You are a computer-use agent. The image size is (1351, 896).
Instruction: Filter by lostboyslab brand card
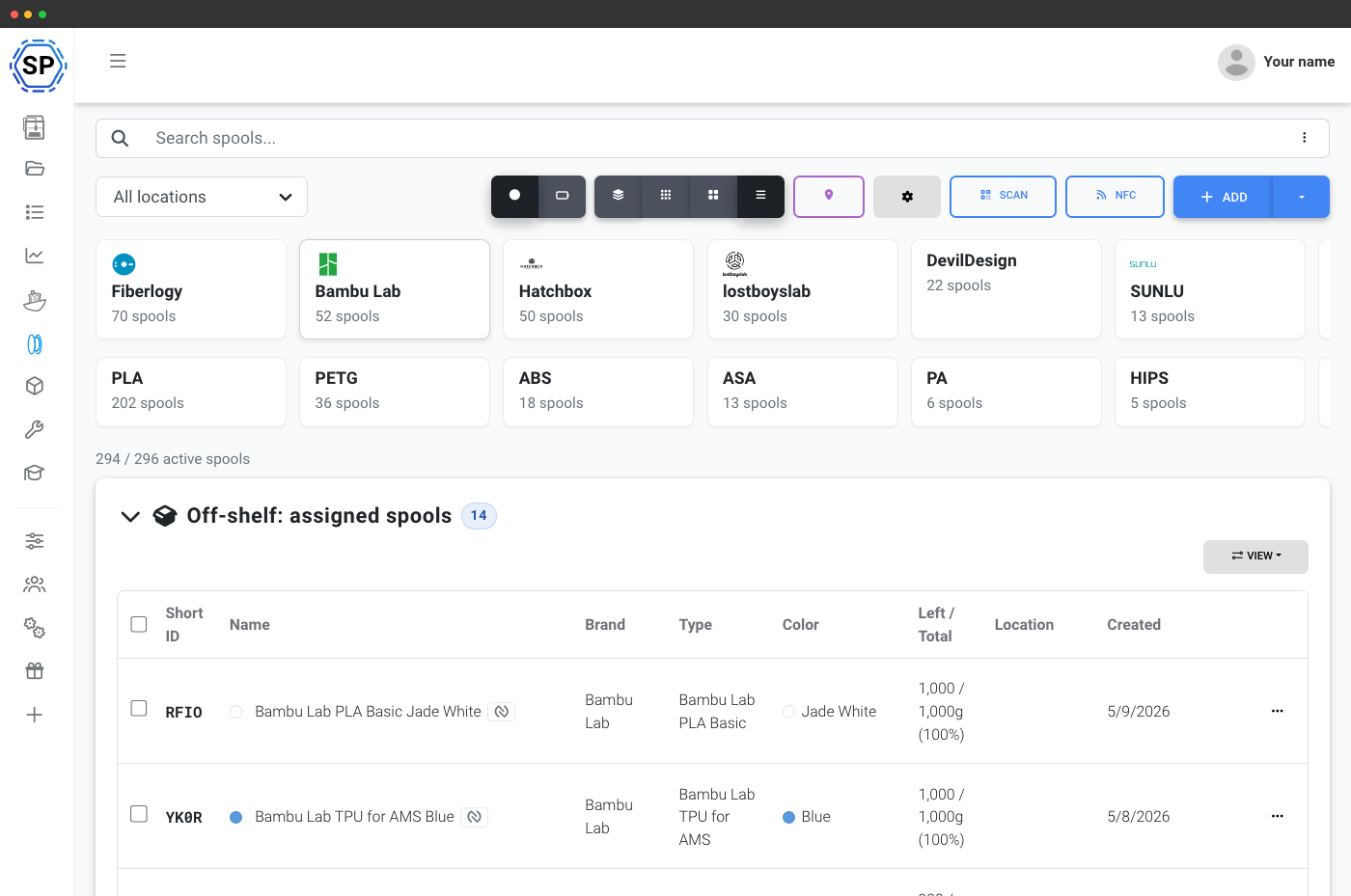click(x=803, y=289)
